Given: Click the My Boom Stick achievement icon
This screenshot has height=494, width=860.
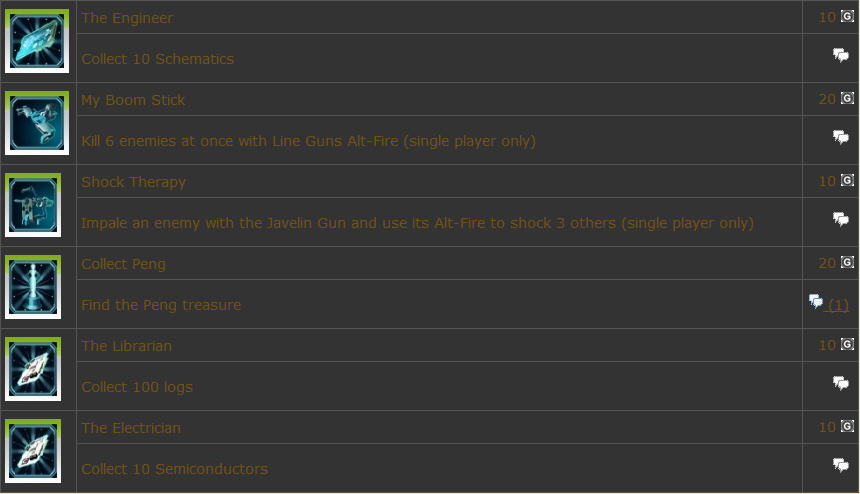Looking at the screenshot, I should tap(37, 123).
